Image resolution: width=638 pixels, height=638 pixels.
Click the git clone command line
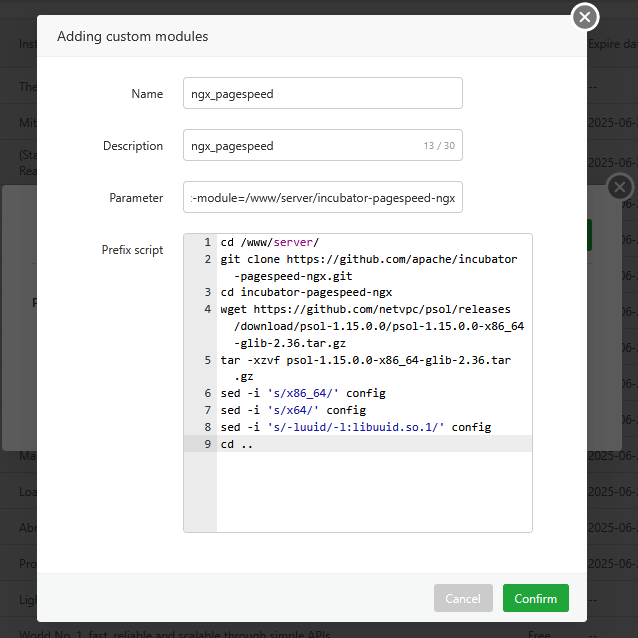[x=368, y=259]
